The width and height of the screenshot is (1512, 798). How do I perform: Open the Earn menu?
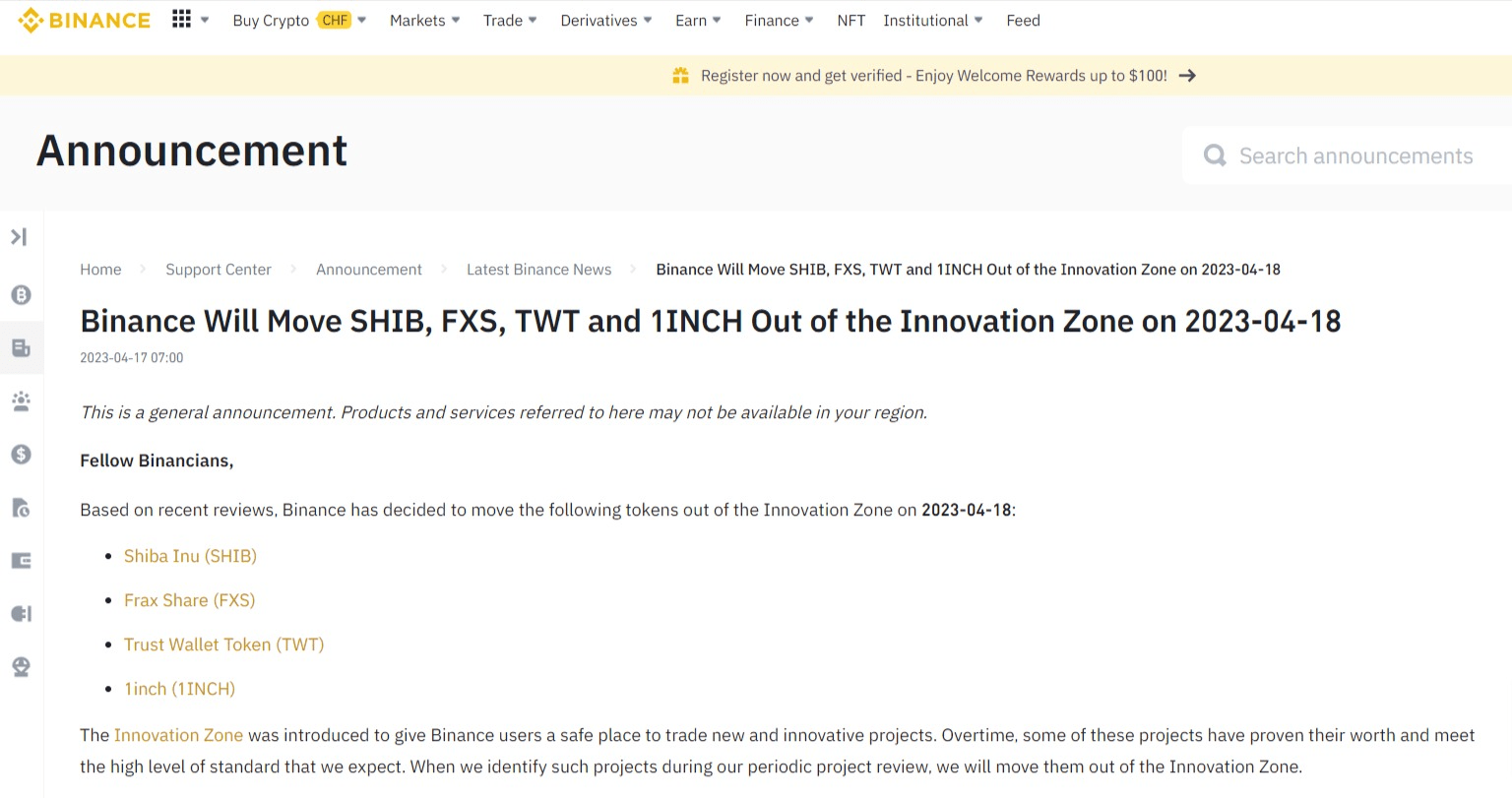tap(691, 20)
